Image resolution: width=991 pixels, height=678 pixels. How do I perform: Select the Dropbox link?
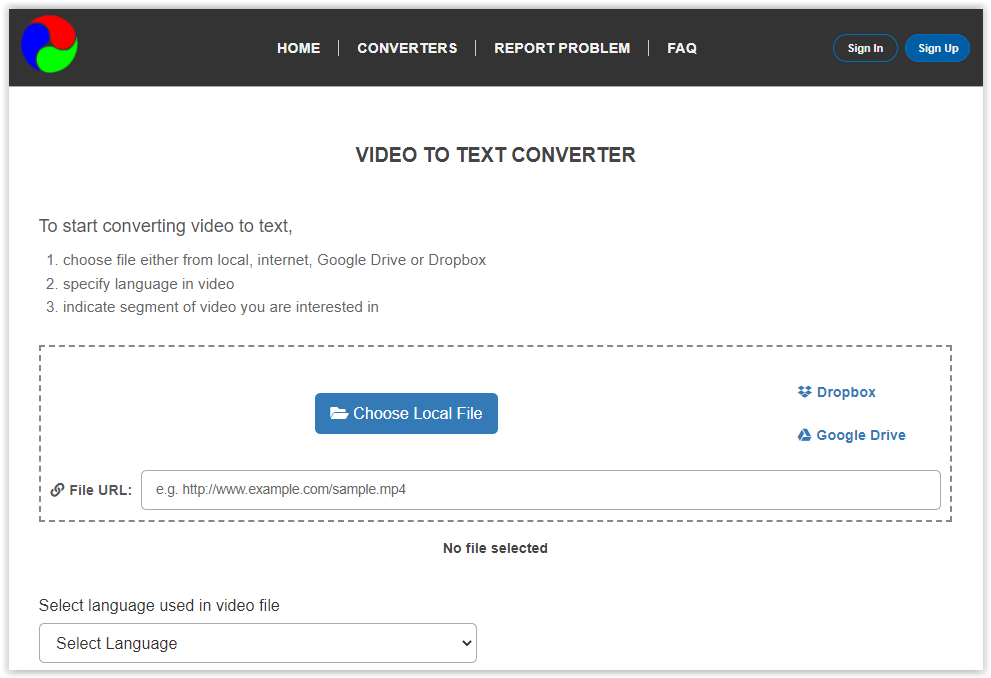coord(836,392)
